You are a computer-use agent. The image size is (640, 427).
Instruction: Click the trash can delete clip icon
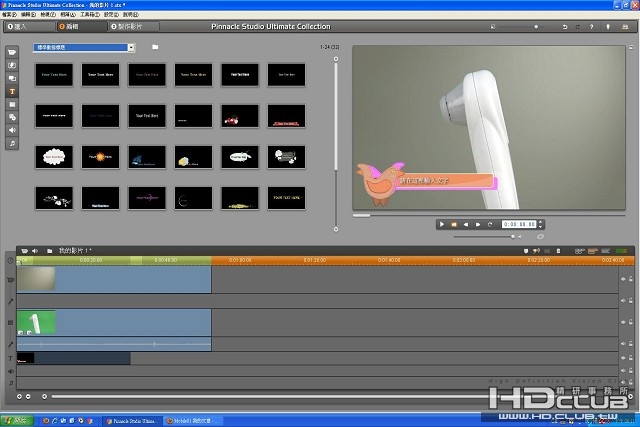558,251
